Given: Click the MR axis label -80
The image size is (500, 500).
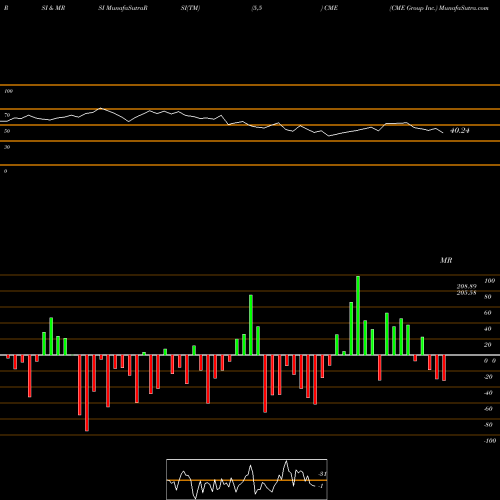Looking at the screenshot, I should 488,425.
